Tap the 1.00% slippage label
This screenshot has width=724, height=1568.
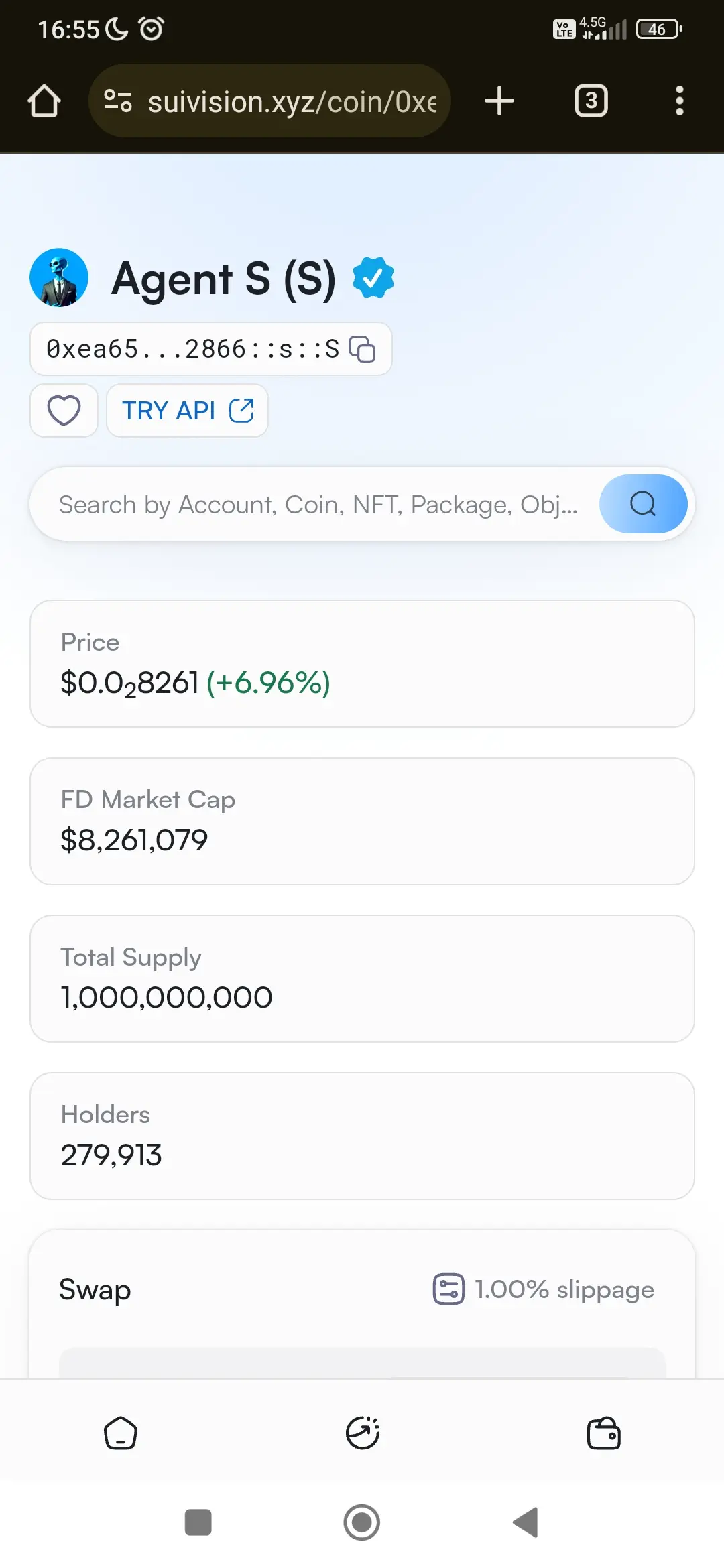pyautogui.click(x=564, y=1289)
